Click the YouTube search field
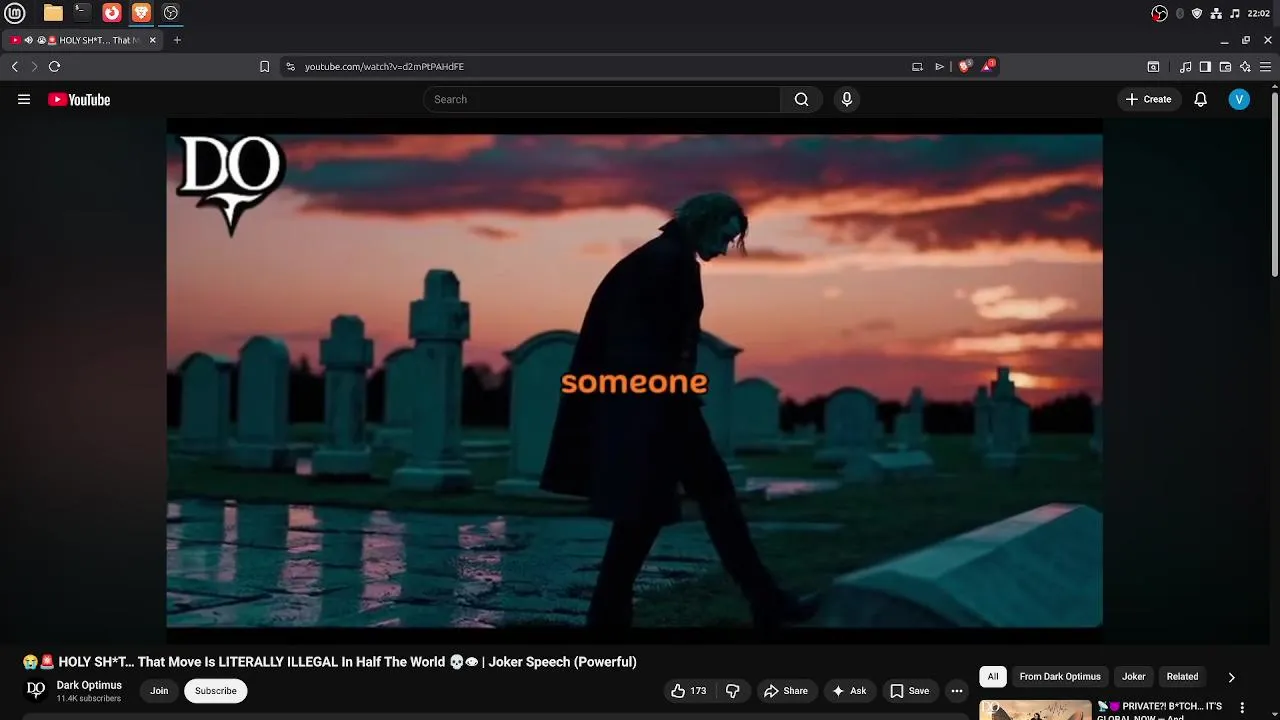This screenshot has width=1280, height=720. (602, 99)
